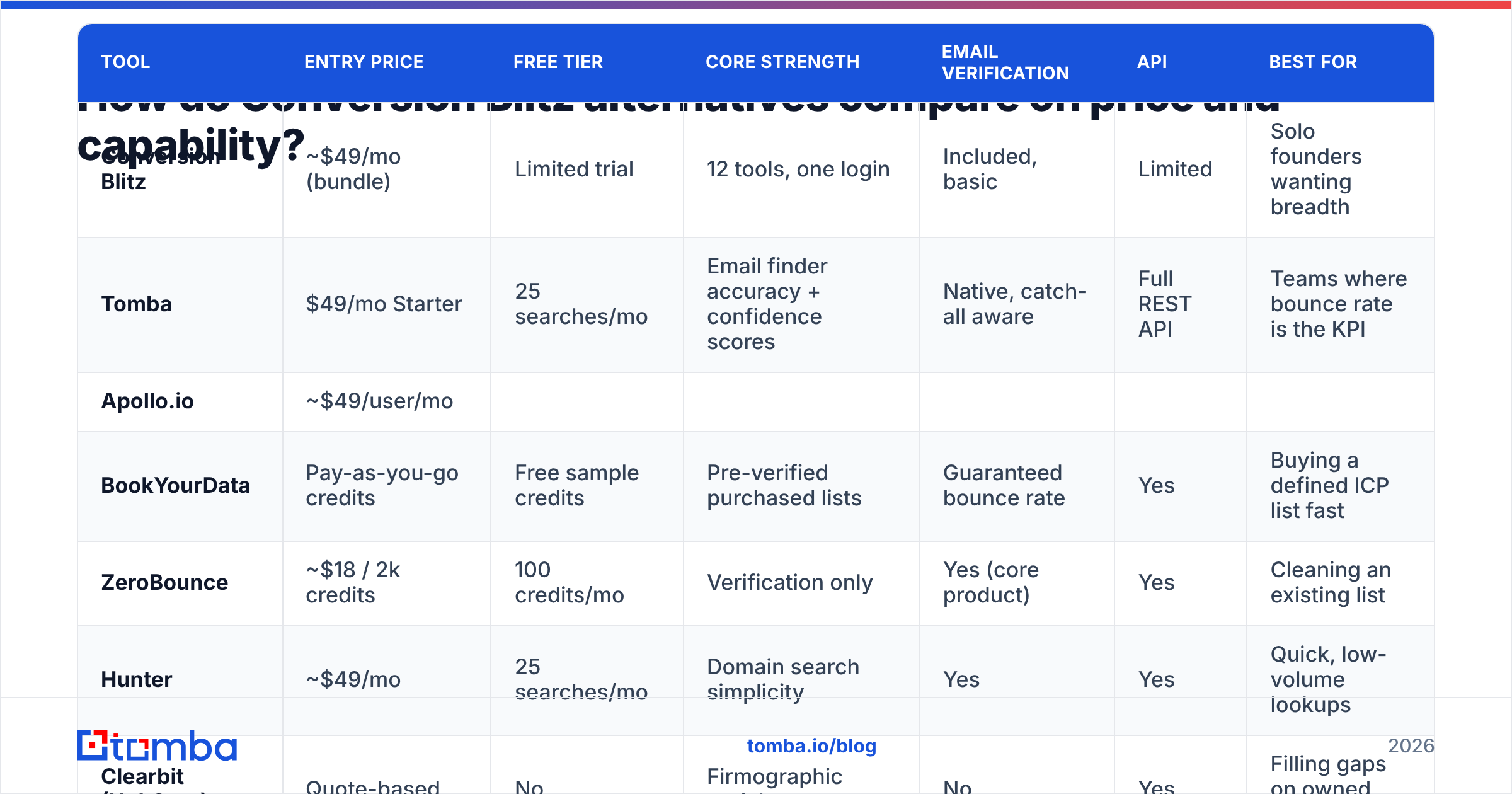Open the tomba.io/blog link
The width and height of the screenshot is (1512, 794).
point(811,746)
